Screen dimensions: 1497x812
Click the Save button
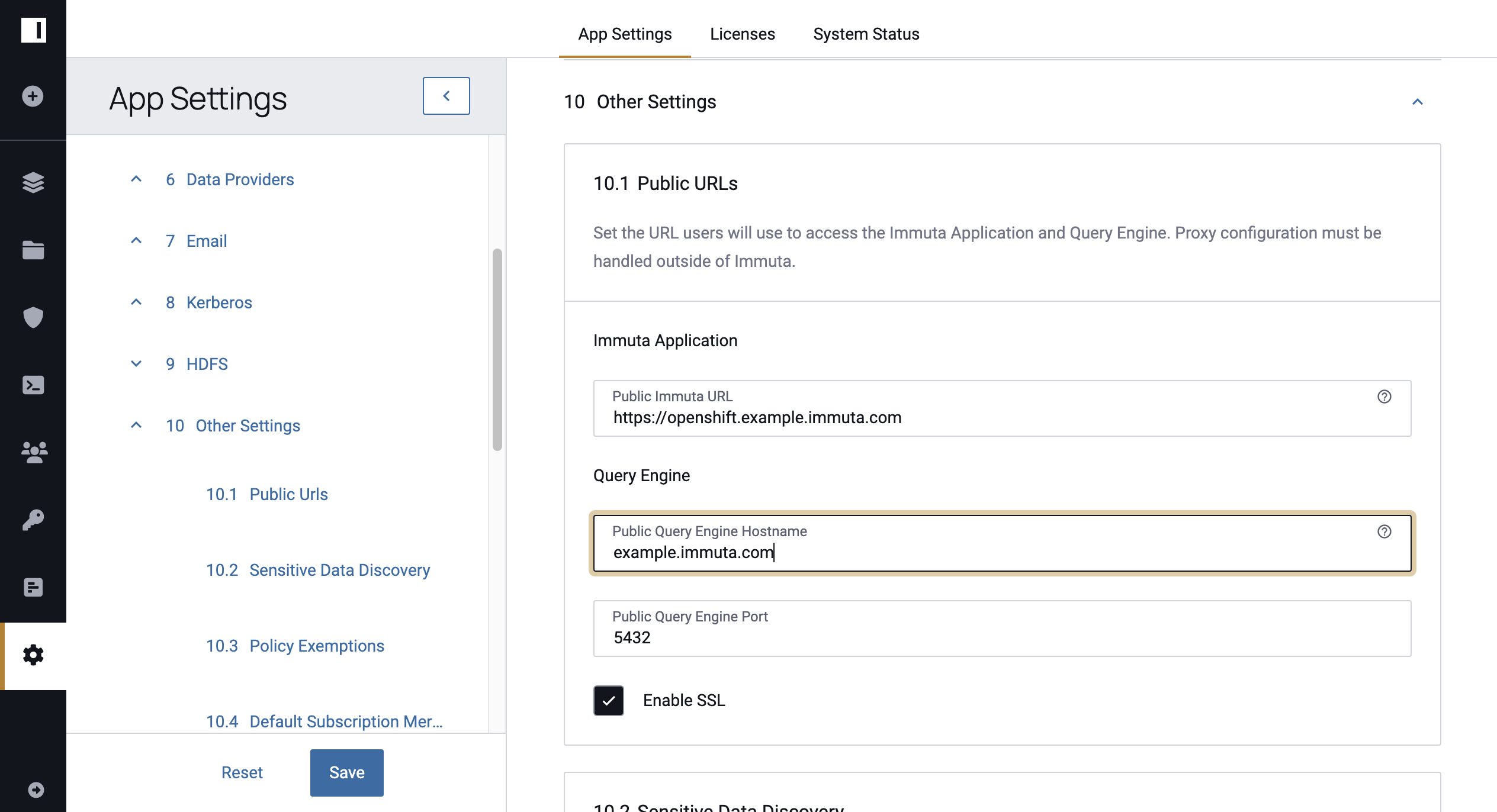[347, 772]
